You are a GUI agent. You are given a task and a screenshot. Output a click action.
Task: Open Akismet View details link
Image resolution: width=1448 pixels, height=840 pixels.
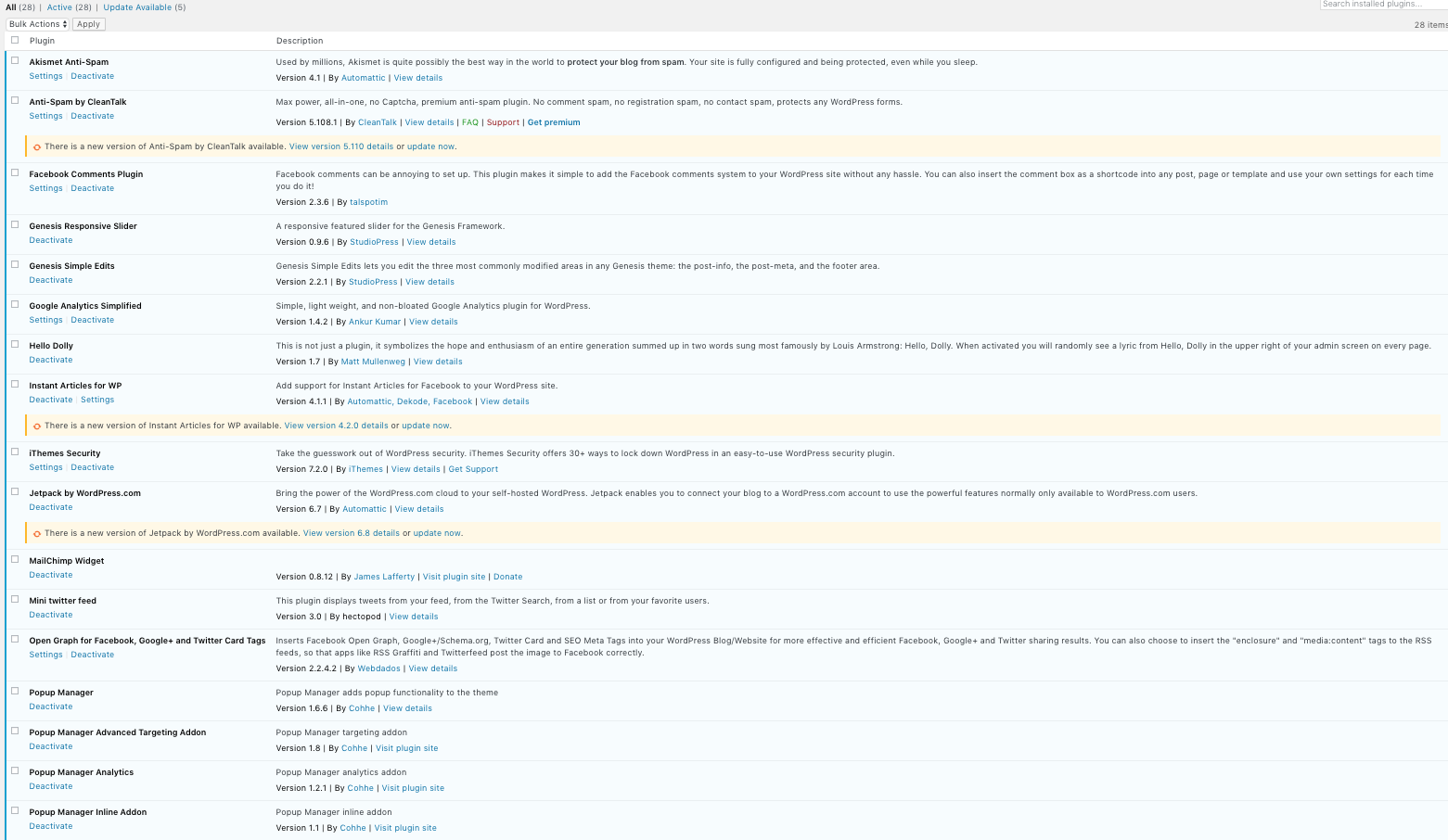418,78
